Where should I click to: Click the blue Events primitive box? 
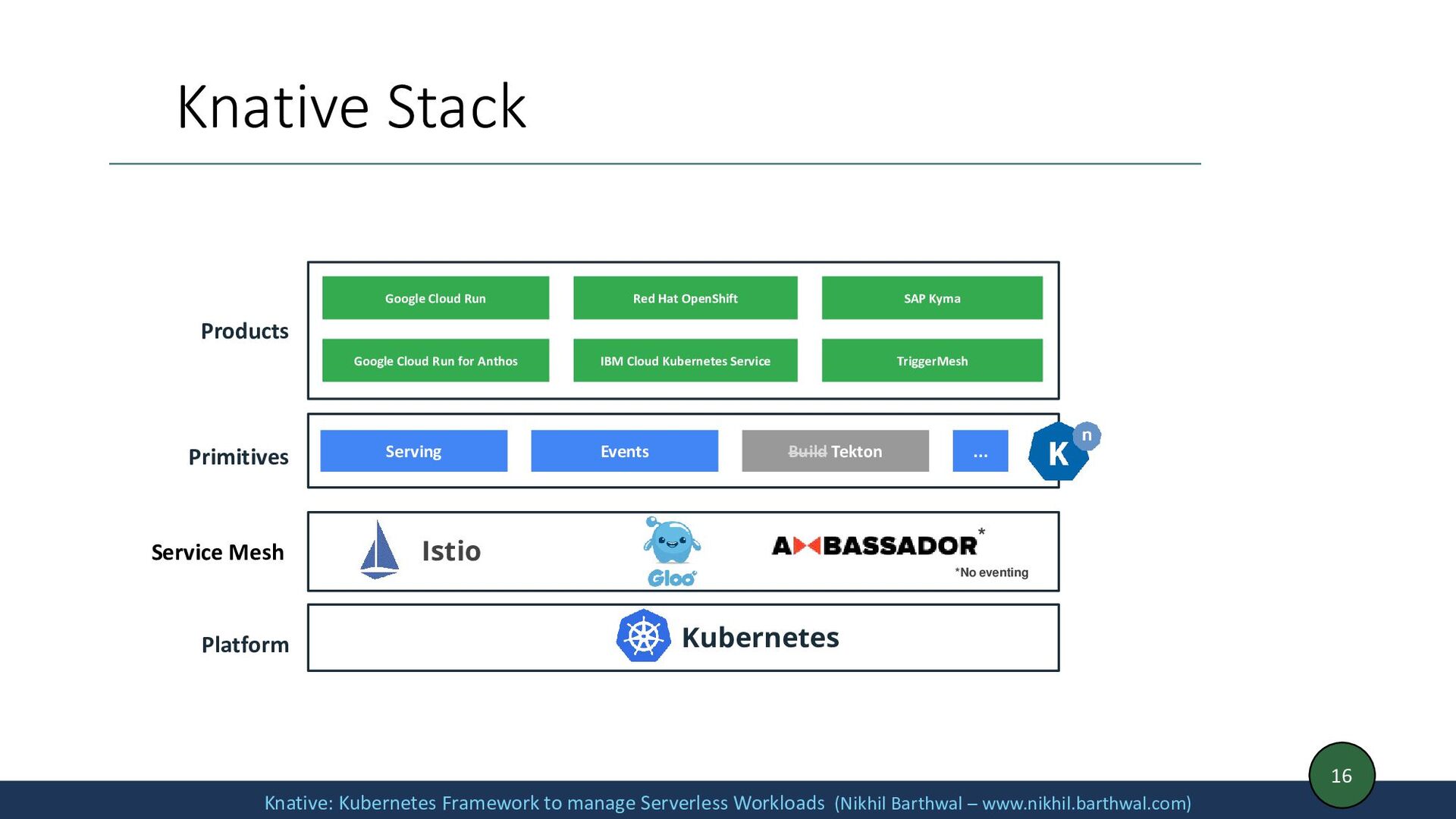coord(624,451)
